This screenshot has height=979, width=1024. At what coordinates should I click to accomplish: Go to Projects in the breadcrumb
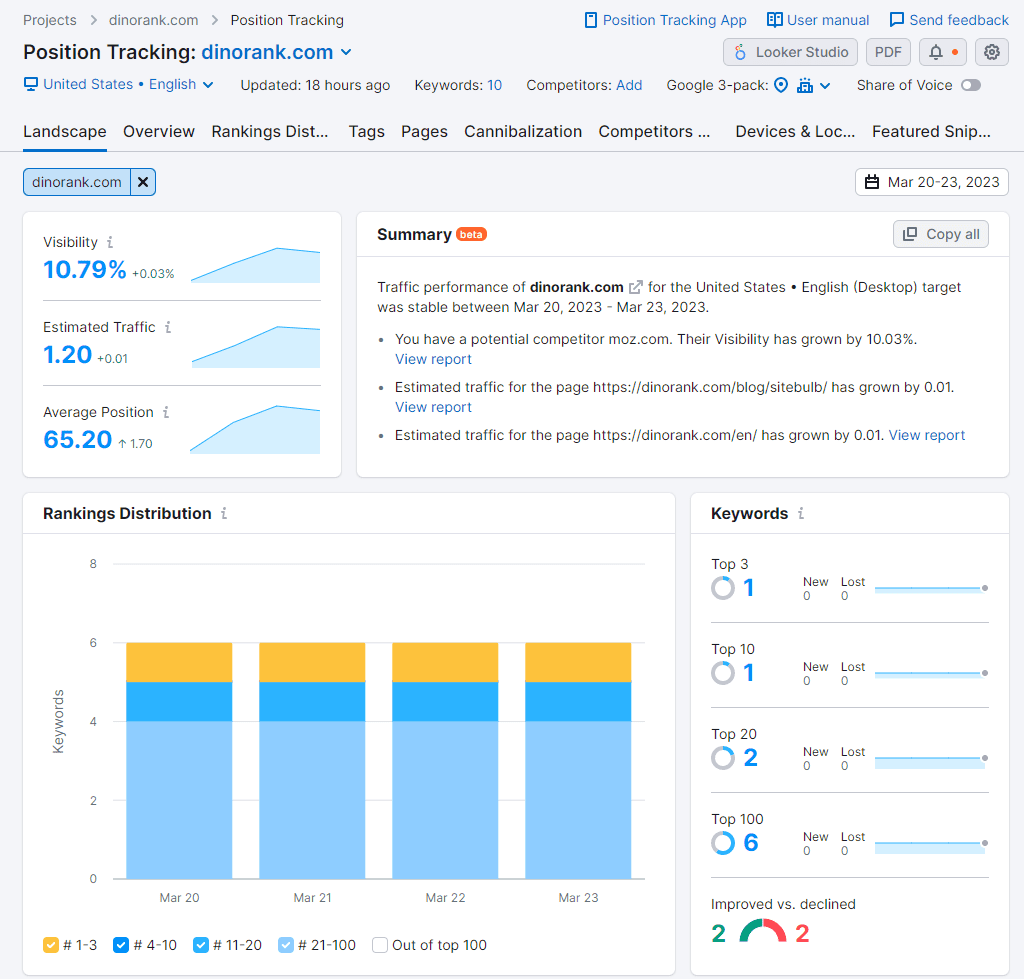(x=50, y=20)
